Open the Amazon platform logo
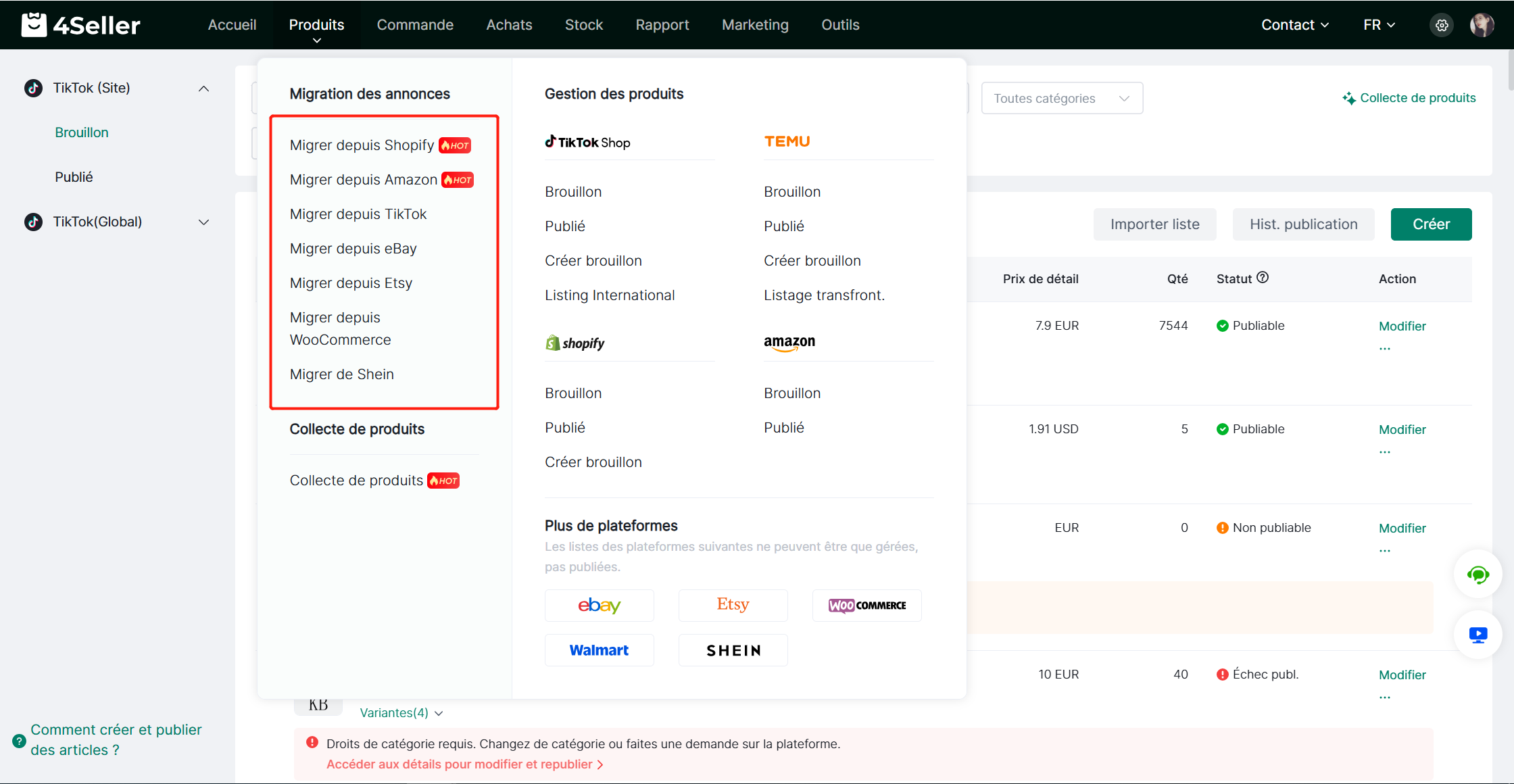The width and height of the screenshot is (1514, 784). tap(789, 343)
